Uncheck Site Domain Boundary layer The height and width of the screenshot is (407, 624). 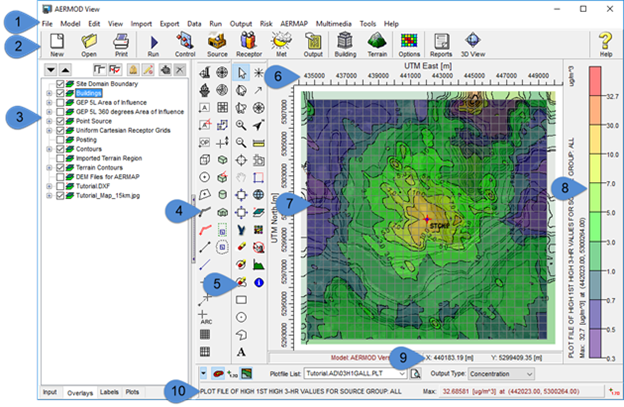(x=60, y=84)
